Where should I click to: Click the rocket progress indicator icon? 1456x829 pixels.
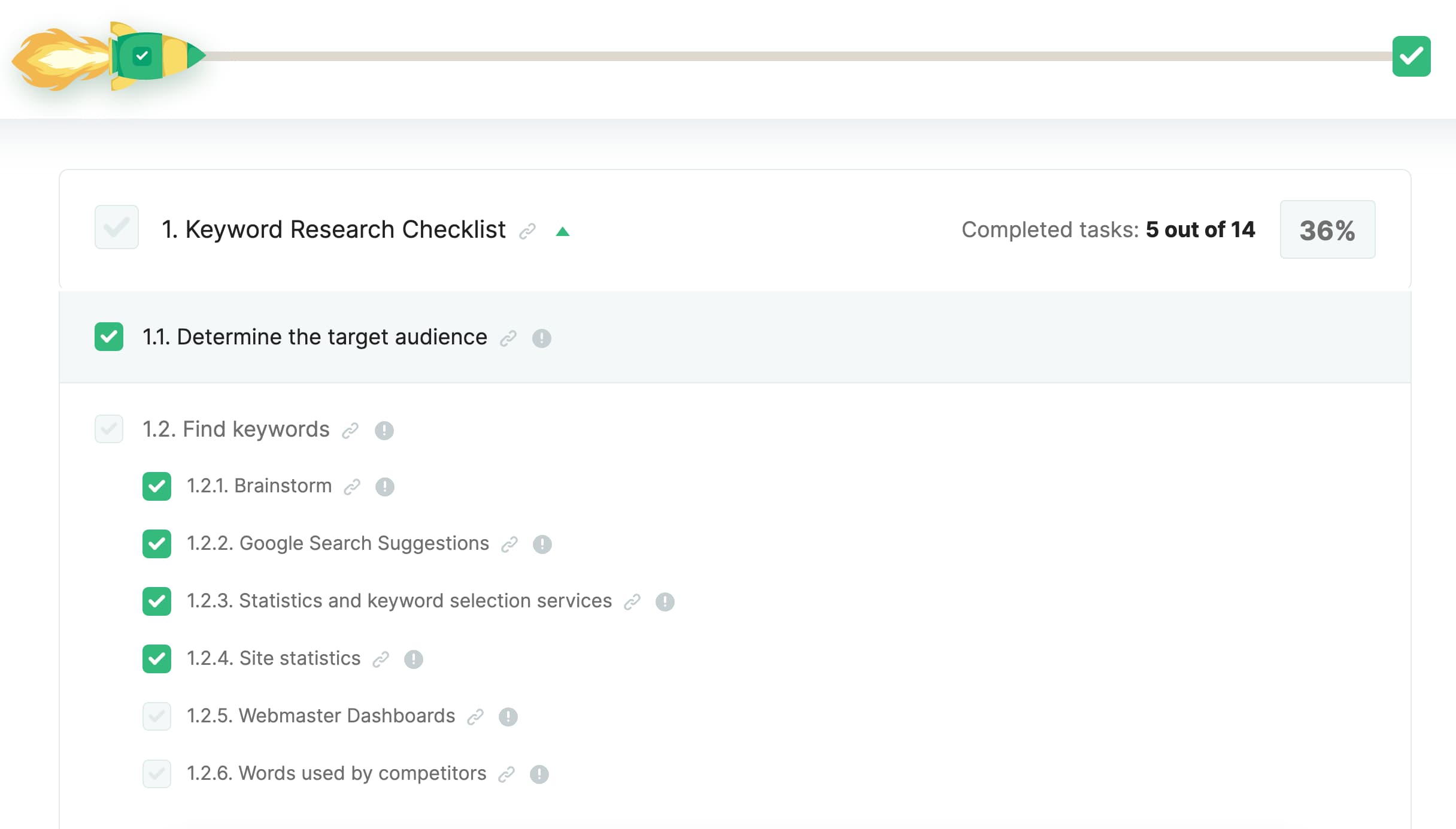142,56
